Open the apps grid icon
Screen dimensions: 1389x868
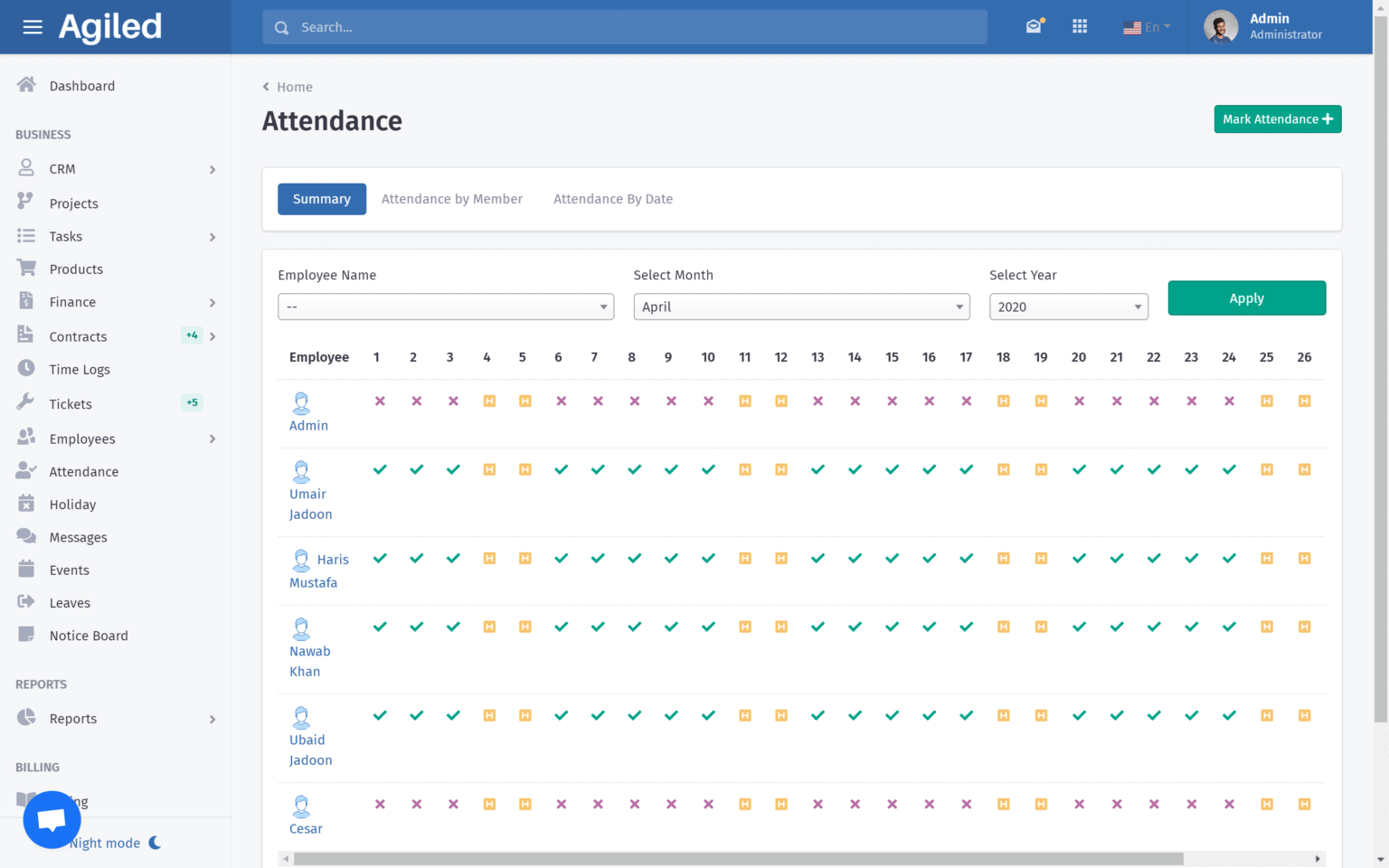1080,26
